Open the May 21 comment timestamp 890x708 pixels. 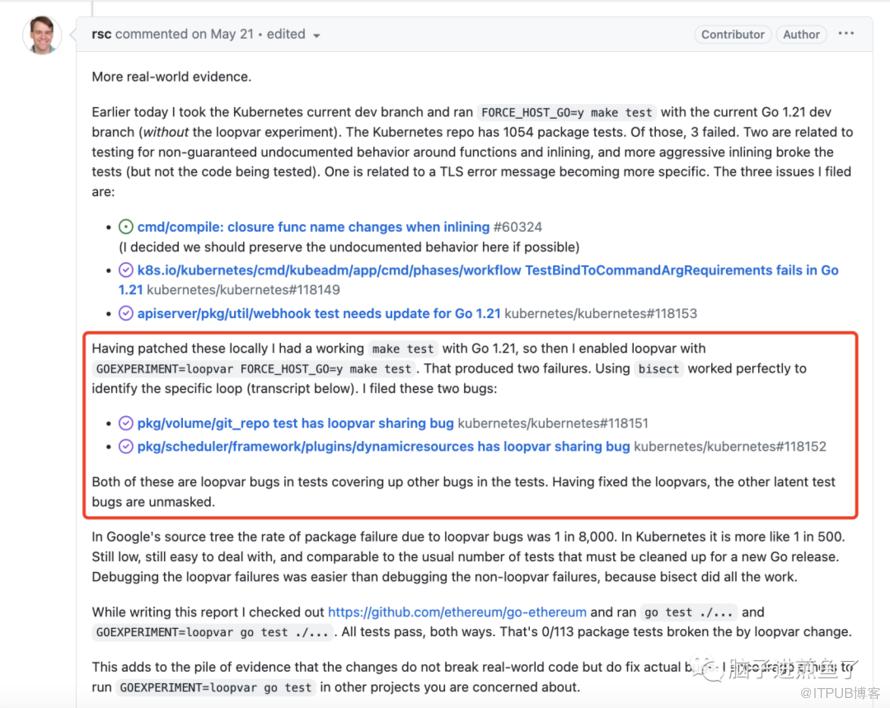click(x=232, y=34)
